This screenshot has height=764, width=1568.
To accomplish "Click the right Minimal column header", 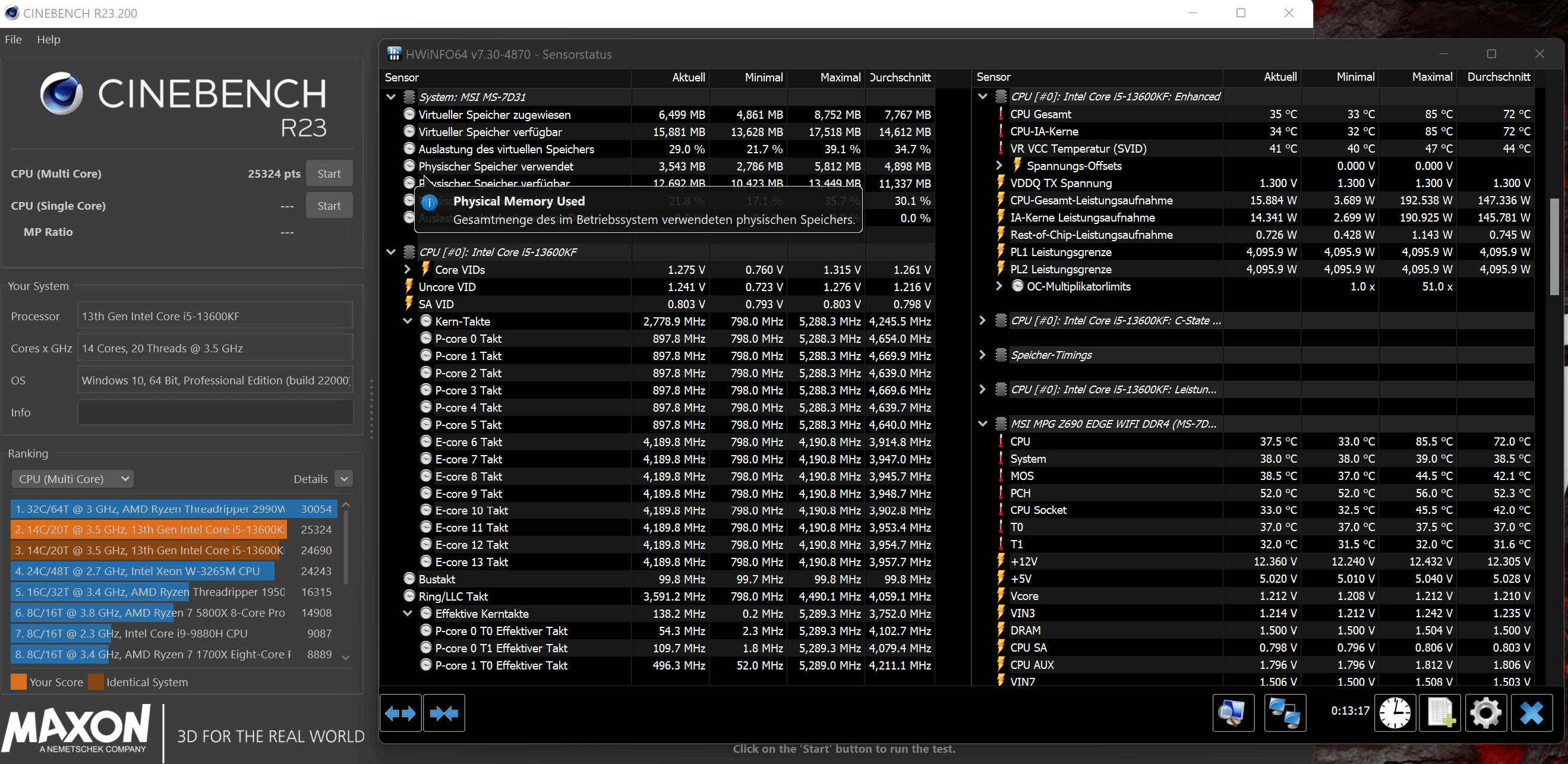I will (1340, 77).
